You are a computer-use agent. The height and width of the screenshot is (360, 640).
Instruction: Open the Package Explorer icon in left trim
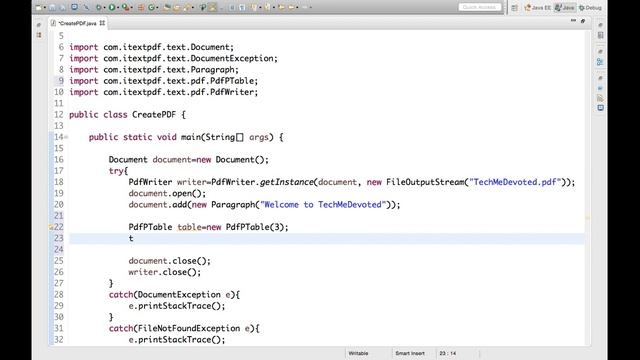[x=39, y=36]
